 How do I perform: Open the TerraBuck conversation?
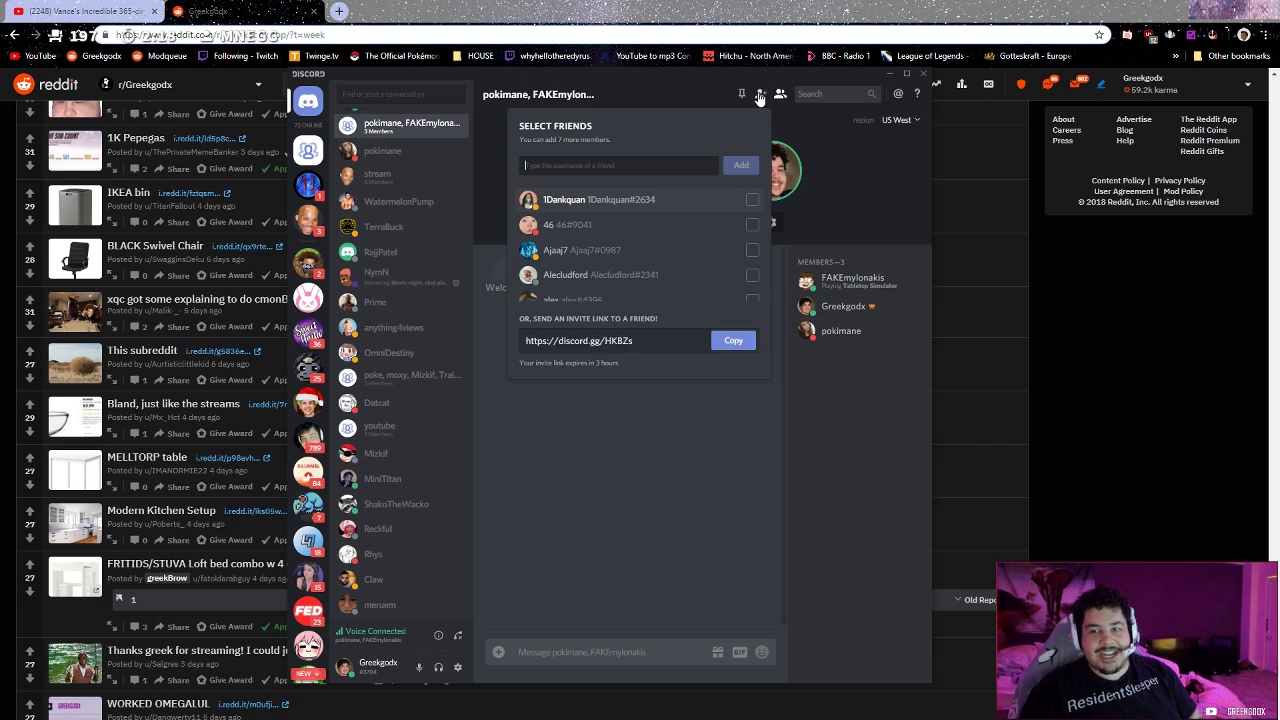(401, 227)
